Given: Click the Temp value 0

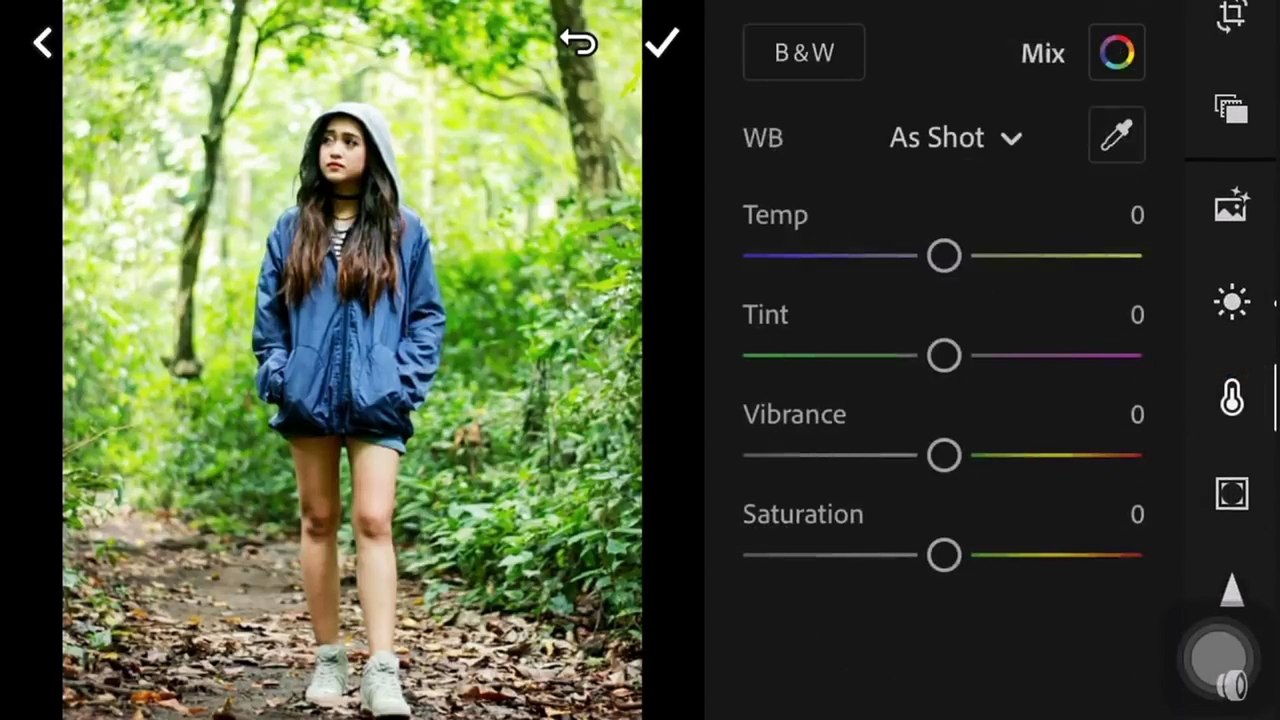Looking at the screenshot, I should [1137, 215].
